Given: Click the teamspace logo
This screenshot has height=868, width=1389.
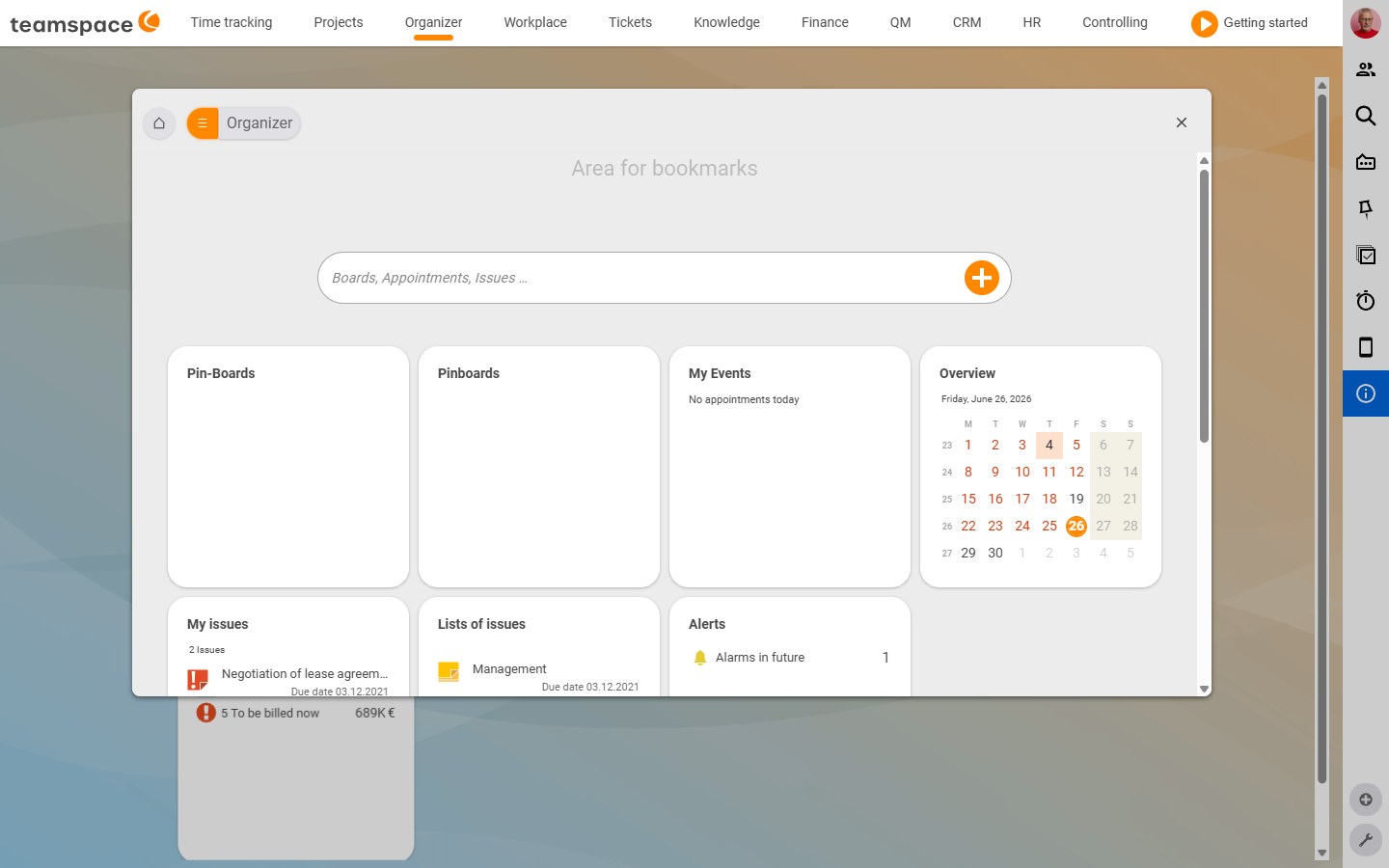Looking at the screenshot, I should [x=85, y=23].
